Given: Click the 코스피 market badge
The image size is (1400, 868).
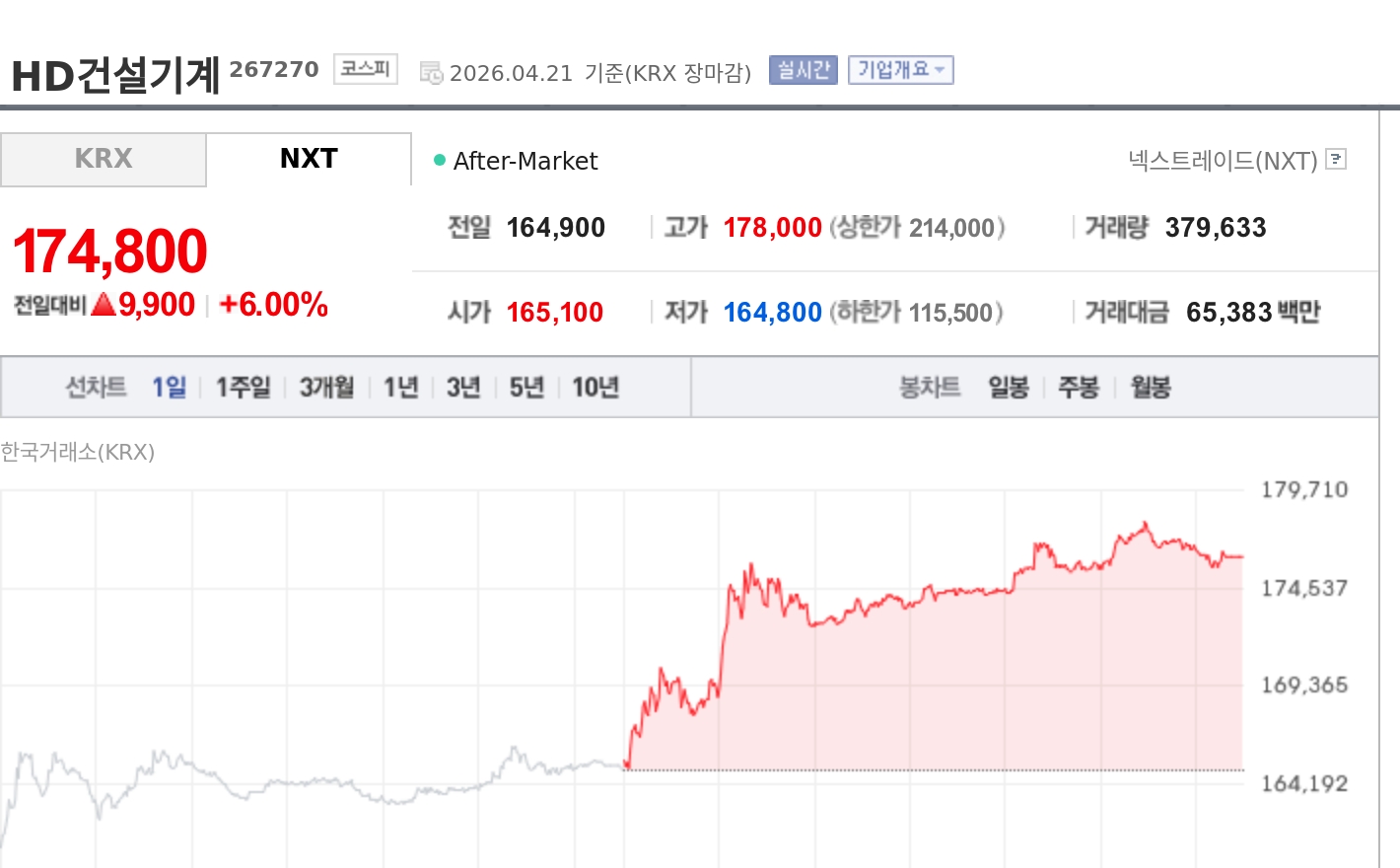Looking at the screenshot, I should [365, 69].
